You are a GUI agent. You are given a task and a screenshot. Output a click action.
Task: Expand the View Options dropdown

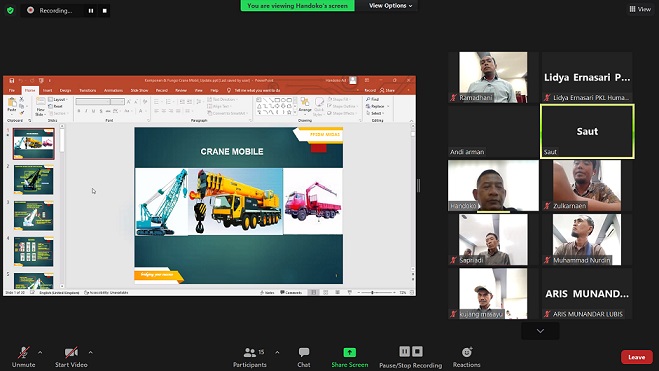coord(390,5)
